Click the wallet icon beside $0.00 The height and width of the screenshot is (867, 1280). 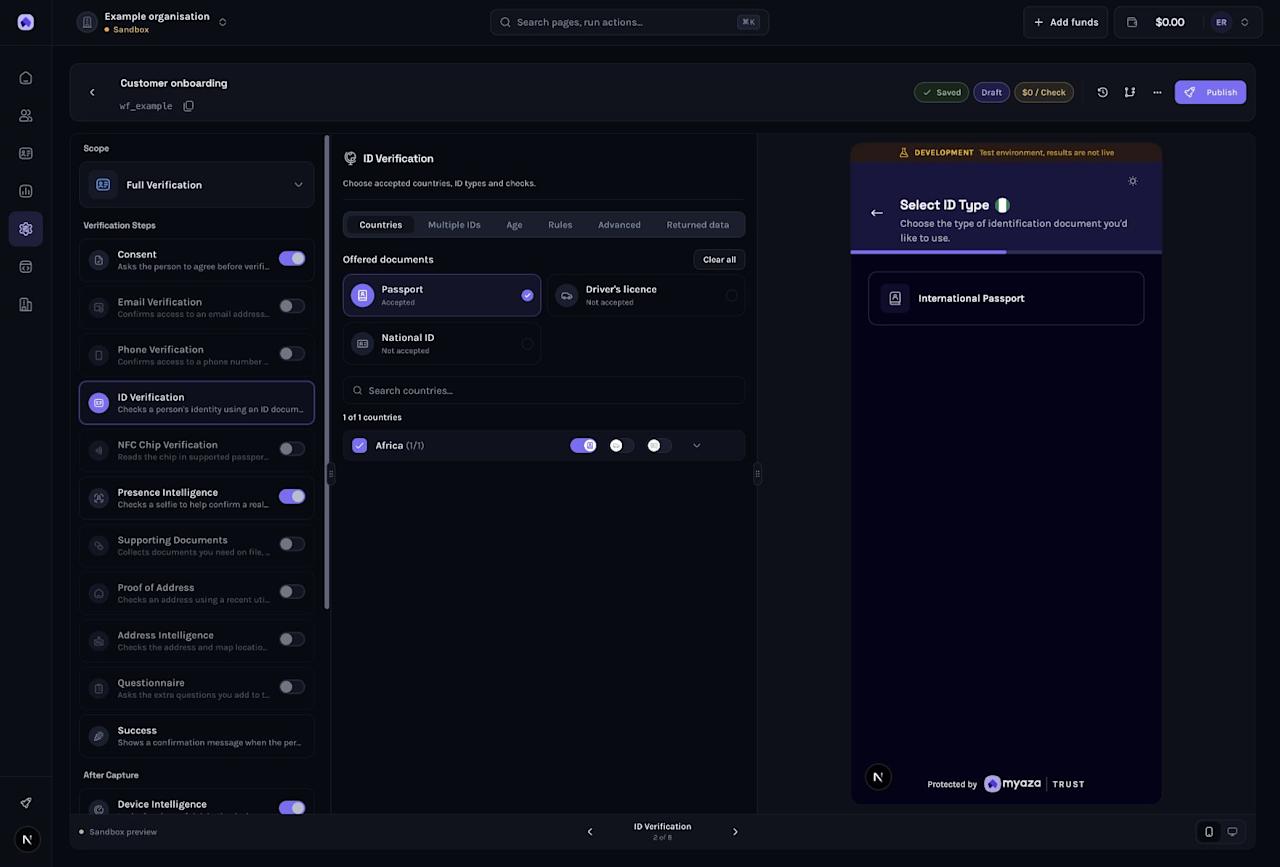pos(1132,22)
